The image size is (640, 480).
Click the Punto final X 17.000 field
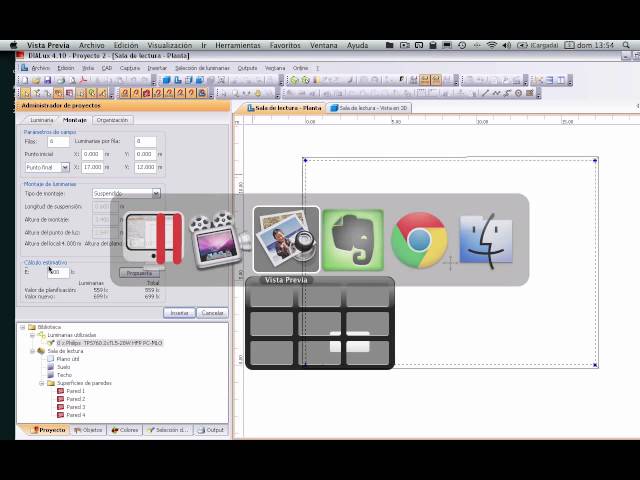coord(93,167)
